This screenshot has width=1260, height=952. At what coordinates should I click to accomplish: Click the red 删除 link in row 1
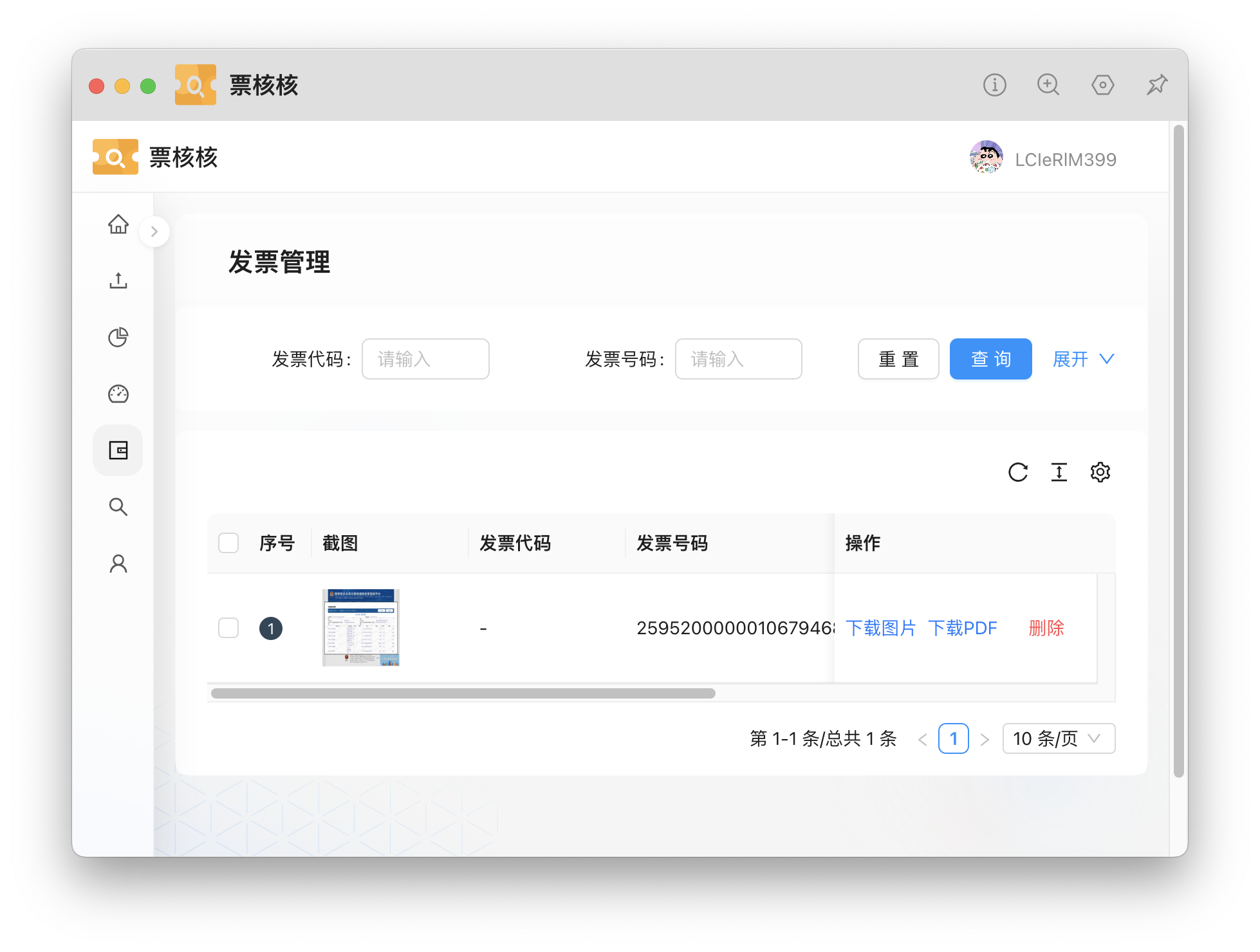tap(1046, 628)
